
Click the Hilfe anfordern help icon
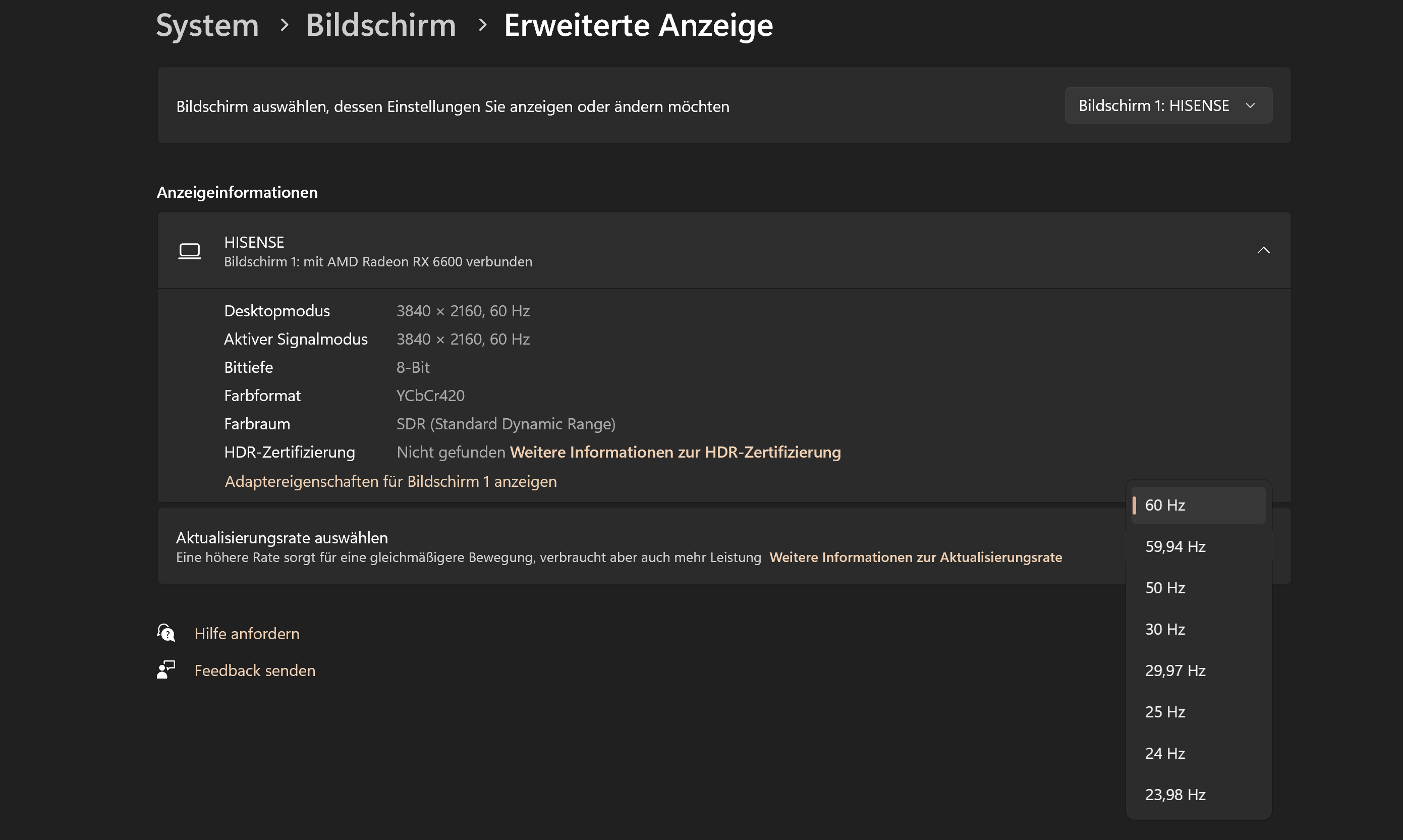[x=166, y=633]
